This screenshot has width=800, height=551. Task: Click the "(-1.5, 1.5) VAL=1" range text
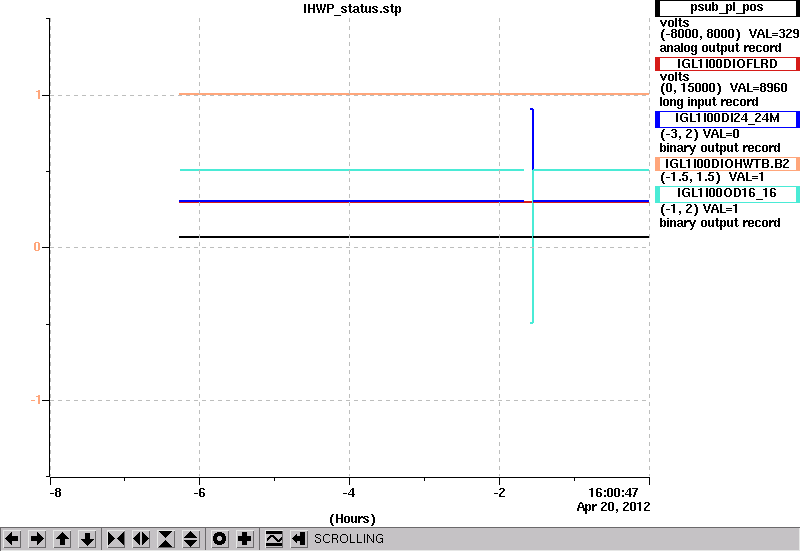coord(712,177)
